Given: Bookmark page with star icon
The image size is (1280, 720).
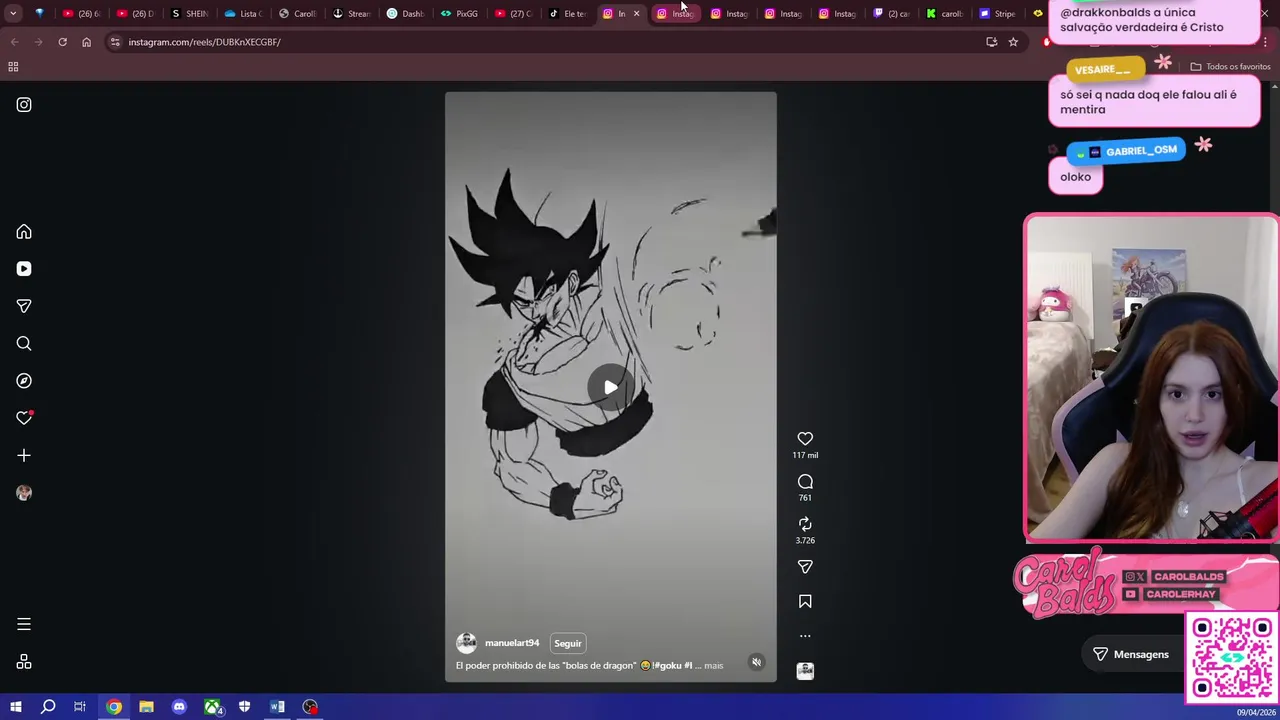Looking at the screenshot, I should tap(1013, 42).
